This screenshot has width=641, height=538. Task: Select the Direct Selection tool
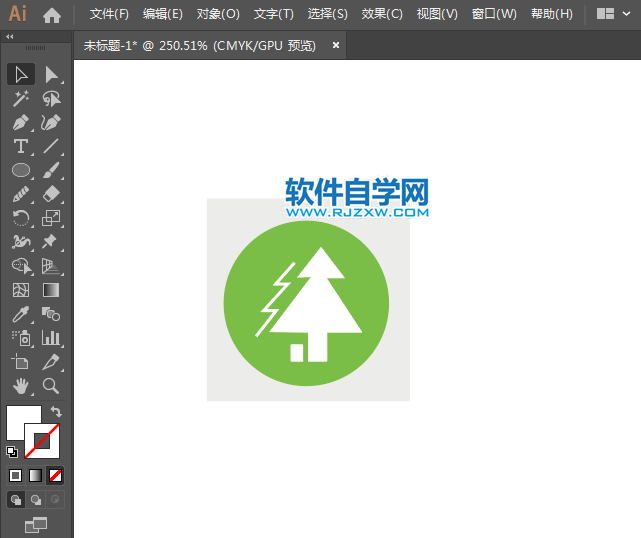tap(52, 74)
